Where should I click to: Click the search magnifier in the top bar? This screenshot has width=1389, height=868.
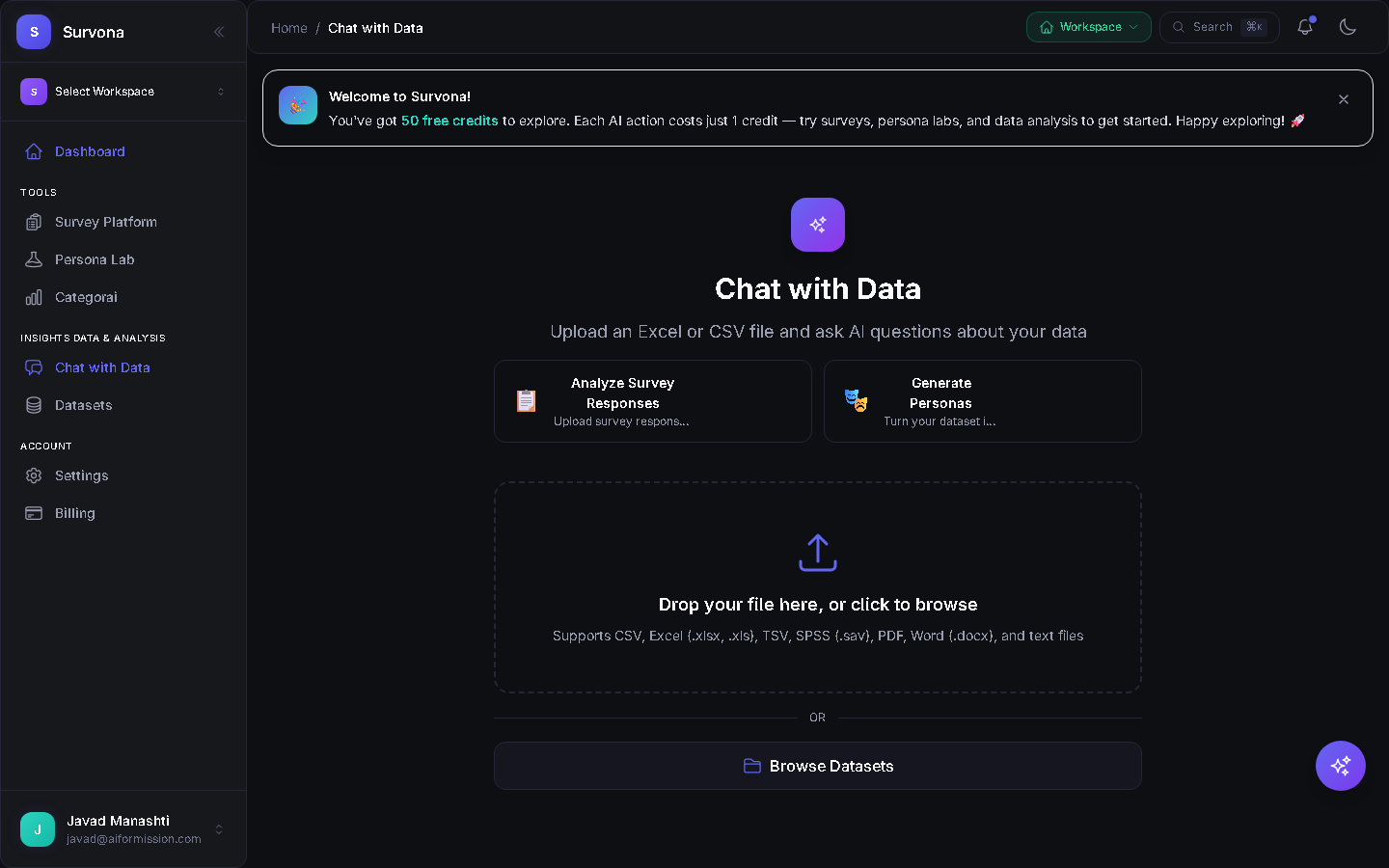tap(1179, 27)
